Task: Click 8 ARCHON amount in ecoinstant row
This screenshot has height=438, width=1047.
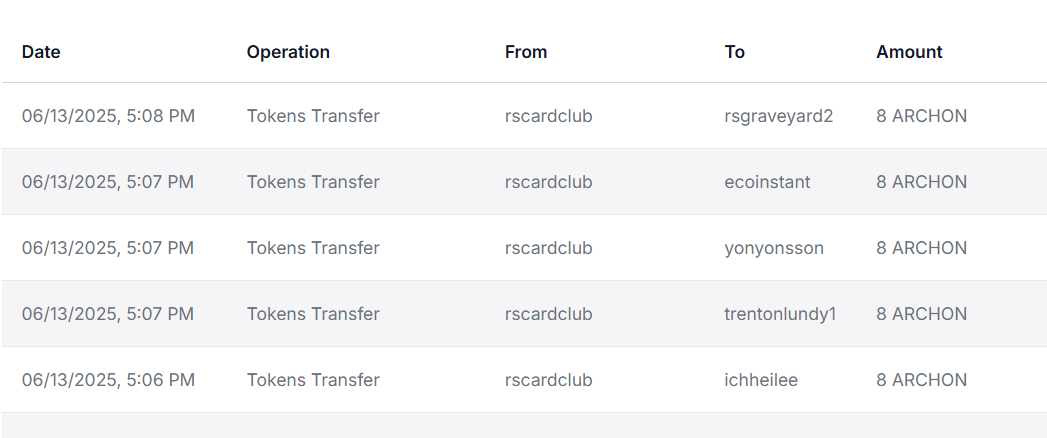Action: click(x=921, y=182)
